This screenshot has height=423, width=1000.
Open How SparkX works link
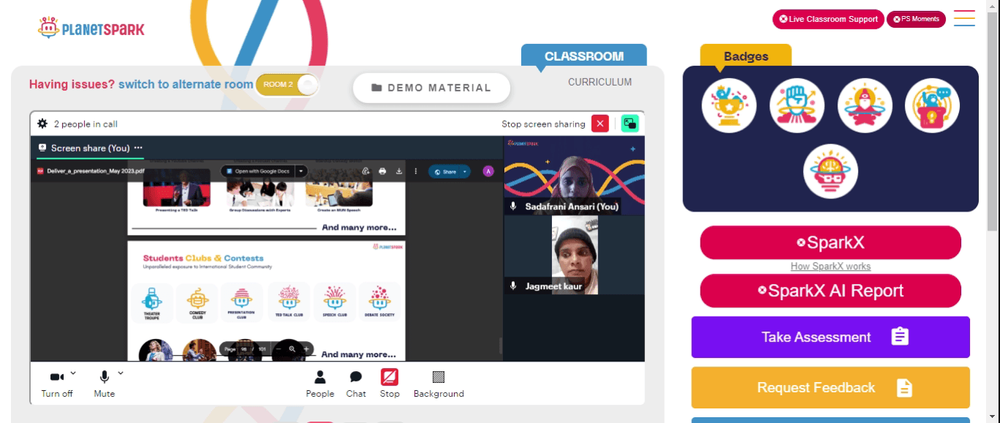830,266
